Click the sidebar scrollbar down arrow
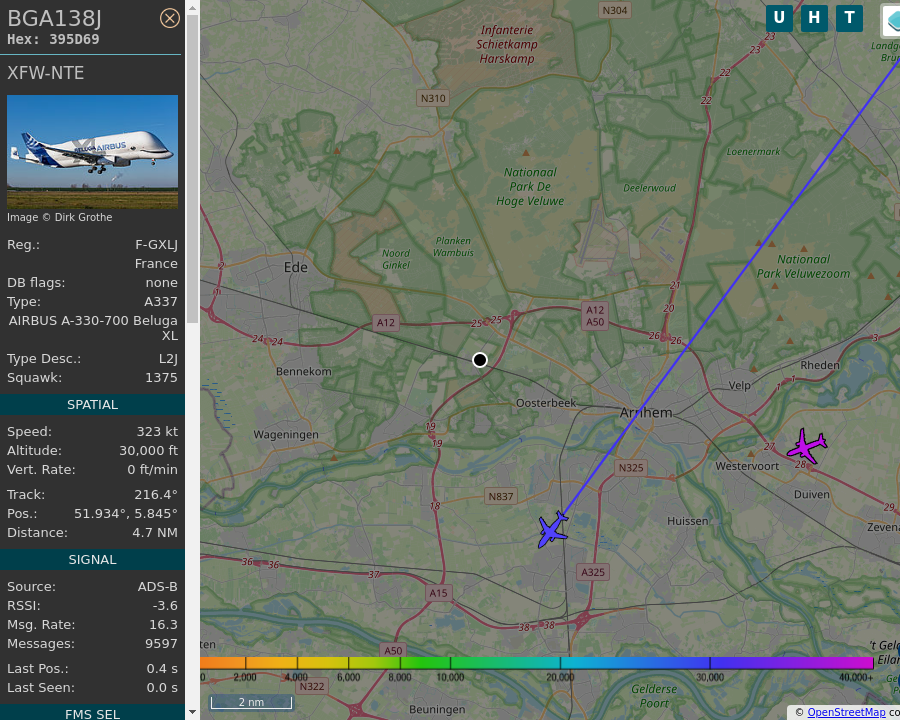900x720 pixels. (192, 713)
